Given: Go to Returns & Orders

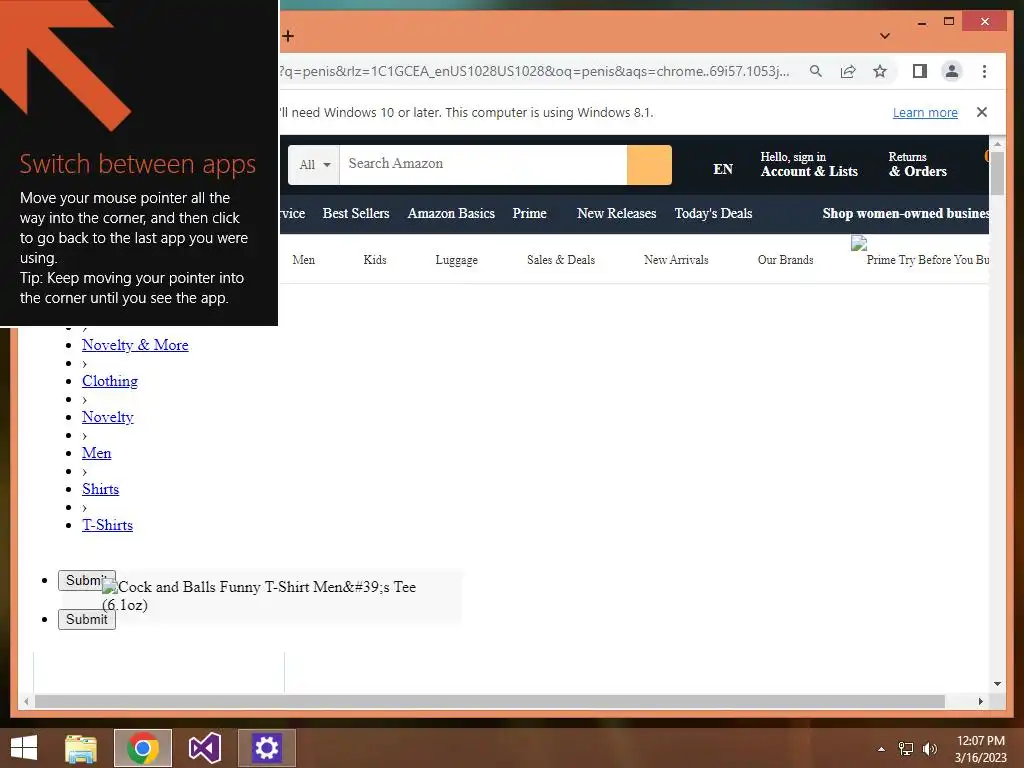Looking at the screenshot, I should [x=918, y=165].
